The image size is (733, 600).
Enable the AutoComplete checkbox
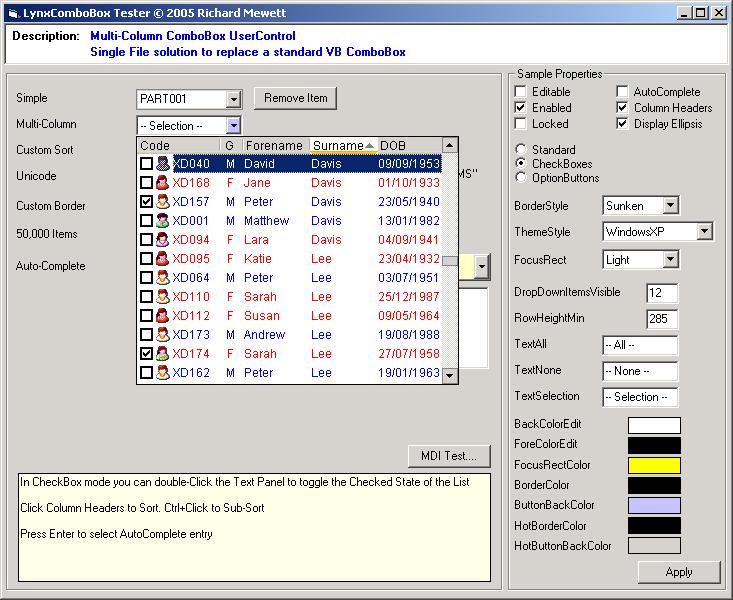pos(623,92)
